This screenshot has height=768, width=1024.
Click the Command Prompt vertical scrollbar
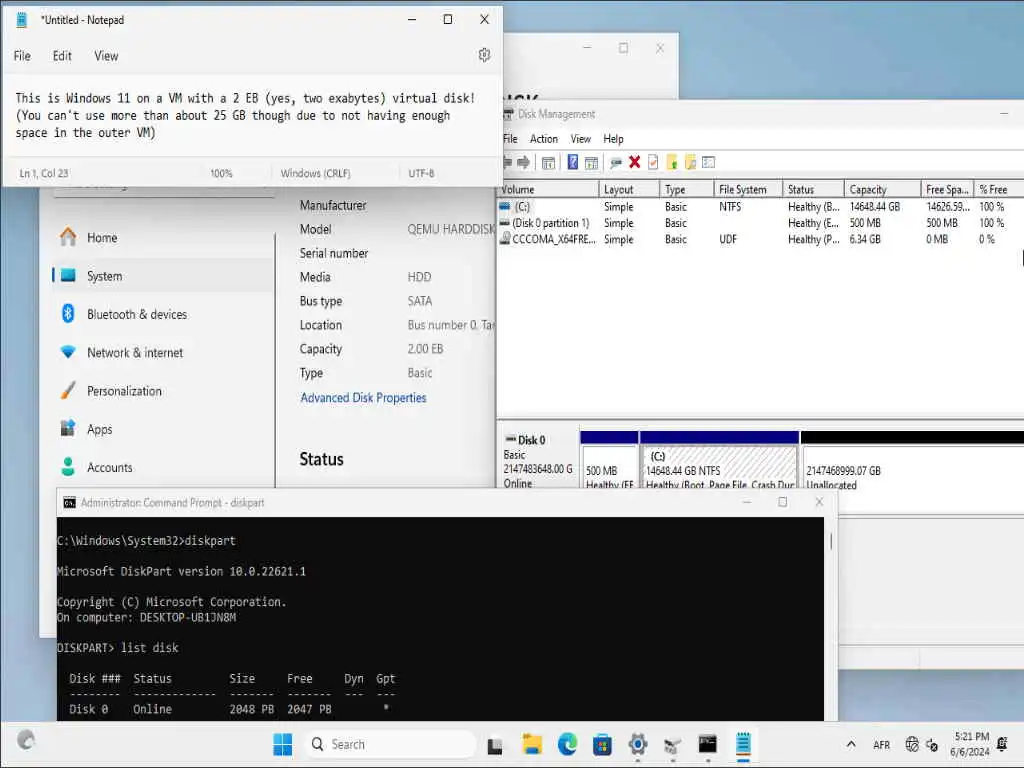pos(831,541)
